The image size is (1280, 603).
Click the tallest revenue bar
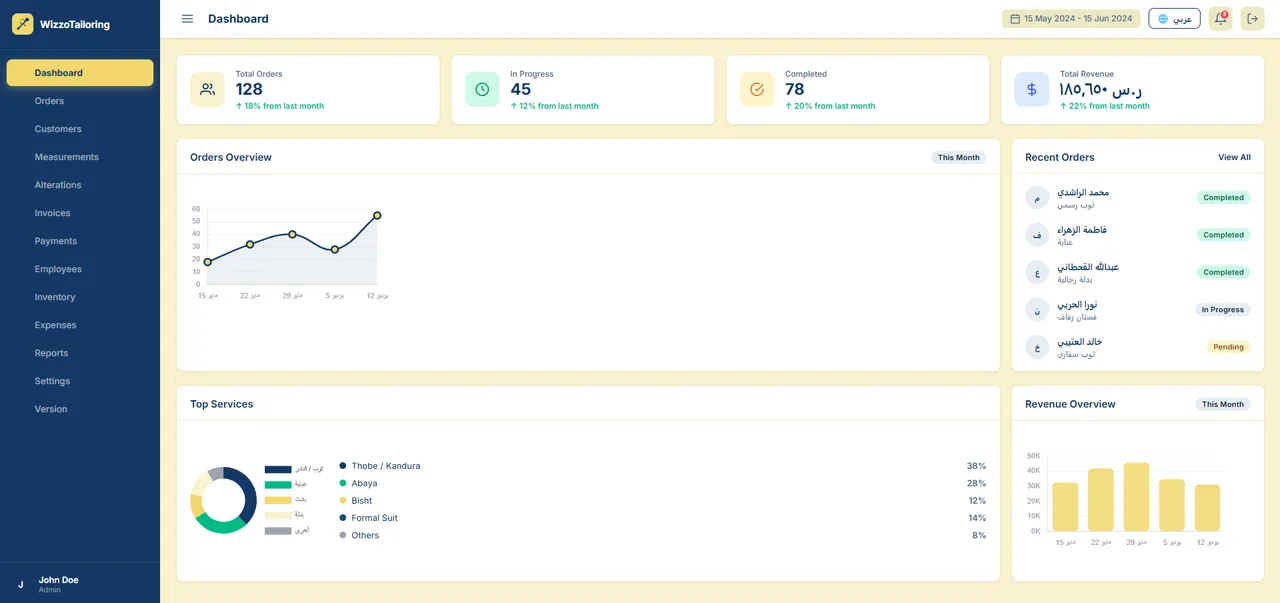[x=1136, y=497]
